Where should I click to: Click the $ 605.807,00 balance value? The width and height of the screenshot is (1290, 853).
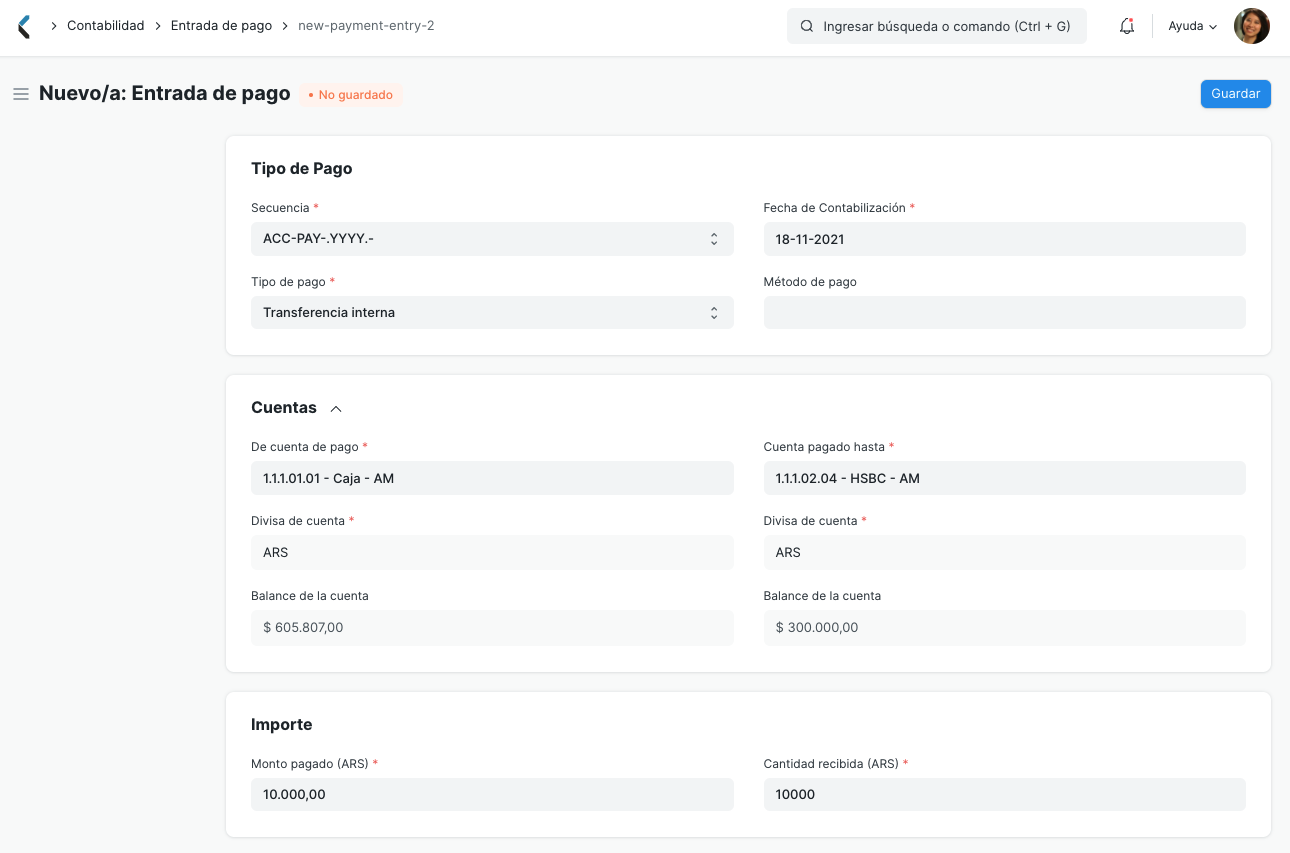pos(303,628)
